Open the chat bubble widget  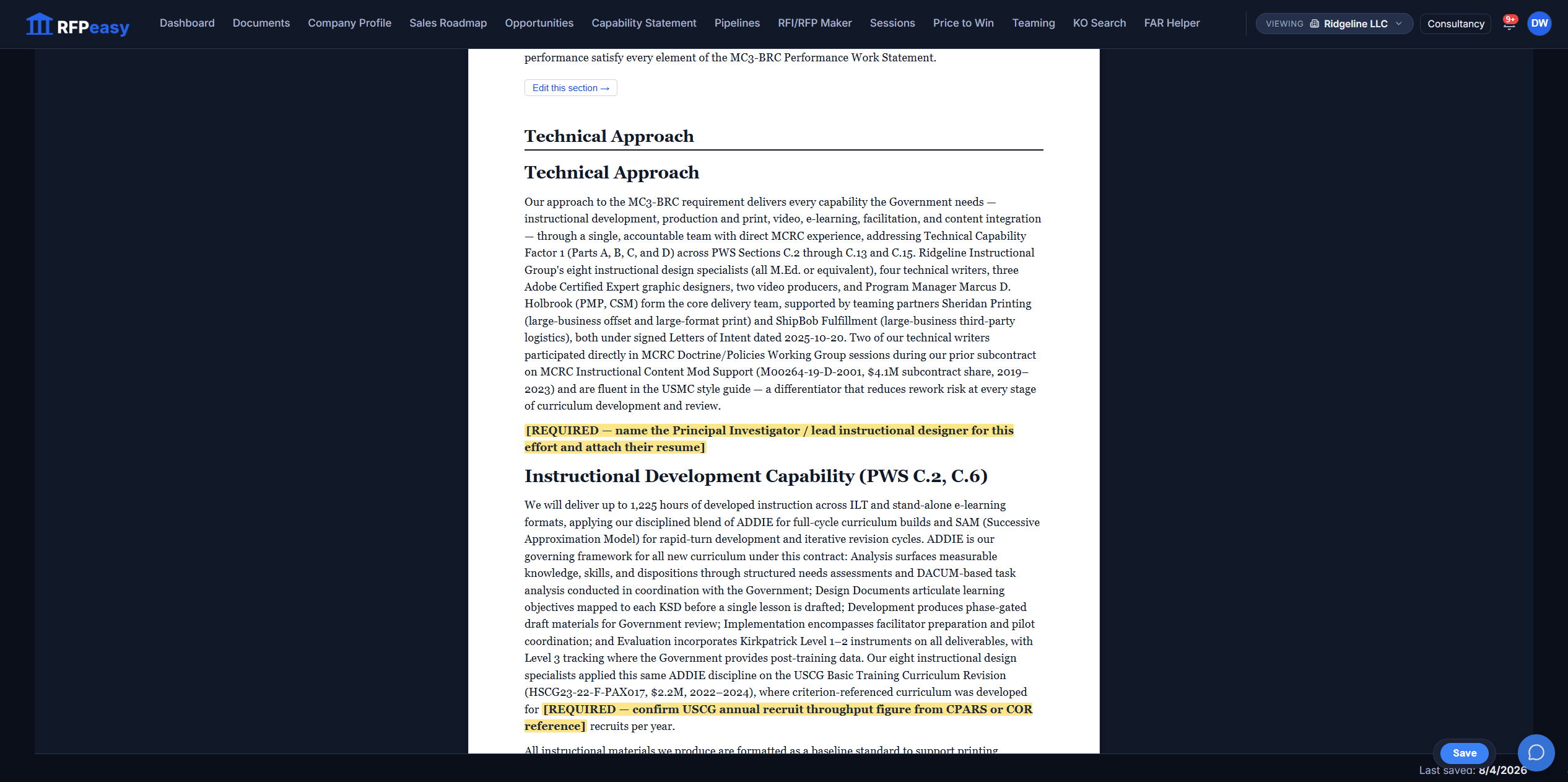pyautogui.click(x=1536, y=752)
